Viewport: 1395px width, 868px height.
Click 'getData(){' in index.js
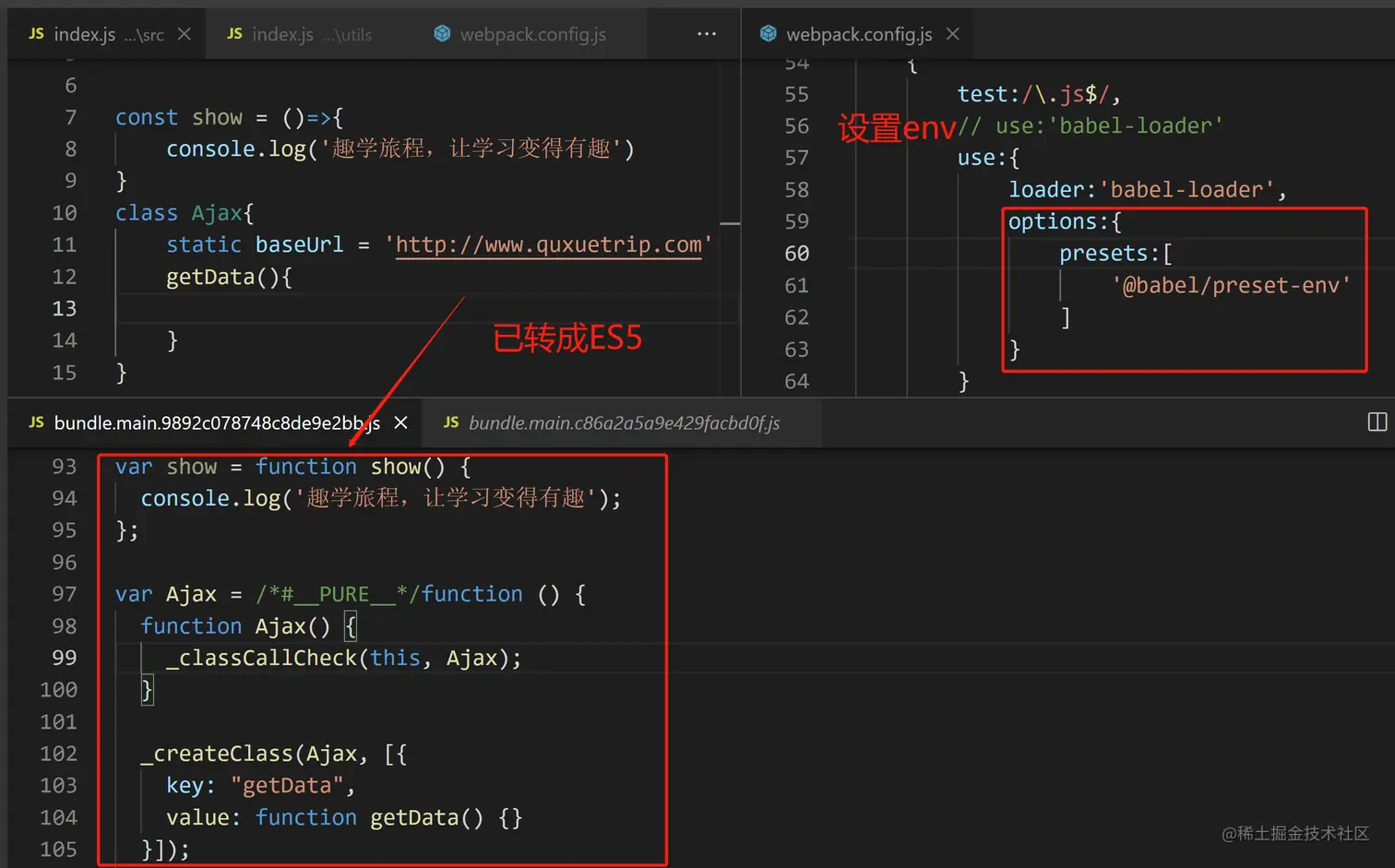(x=229, y=277)
